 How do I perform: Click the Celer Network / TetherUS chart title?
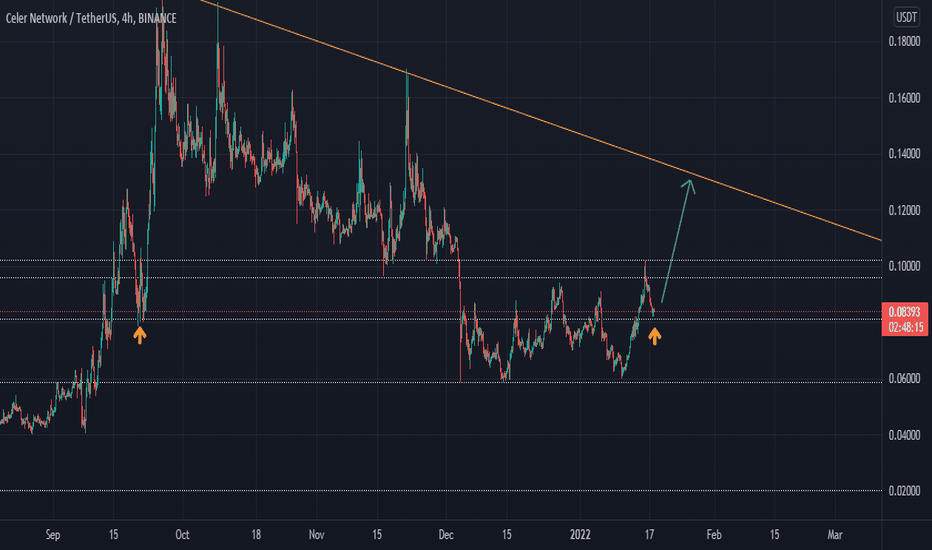pyautogui.click(x=90, y=18)
